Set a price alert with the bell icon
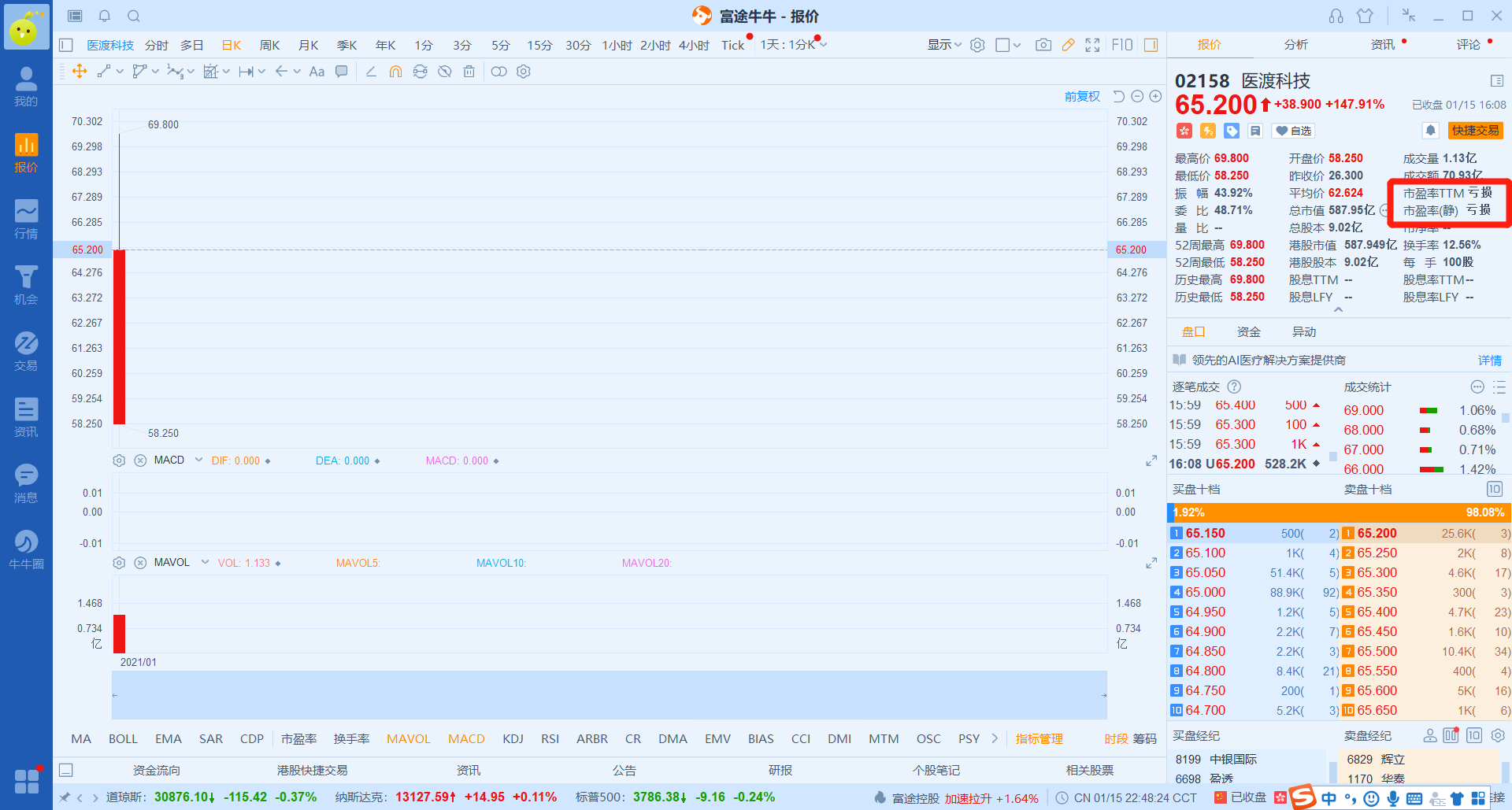Viewport: 1512px width, 810px height. click(1430, 131)
